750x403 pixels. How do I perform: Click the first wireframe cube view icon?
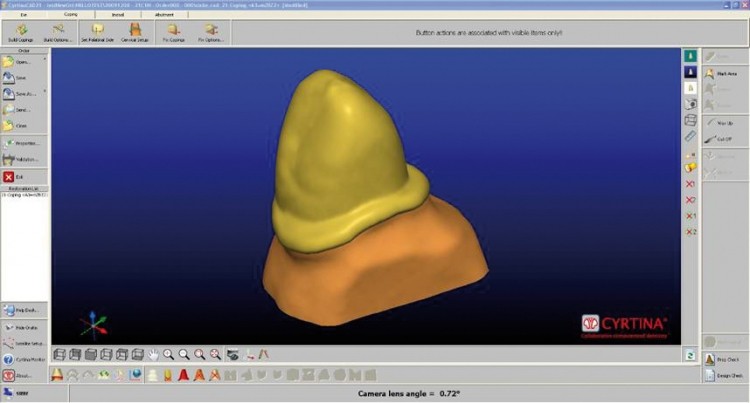tap(59, 354)
